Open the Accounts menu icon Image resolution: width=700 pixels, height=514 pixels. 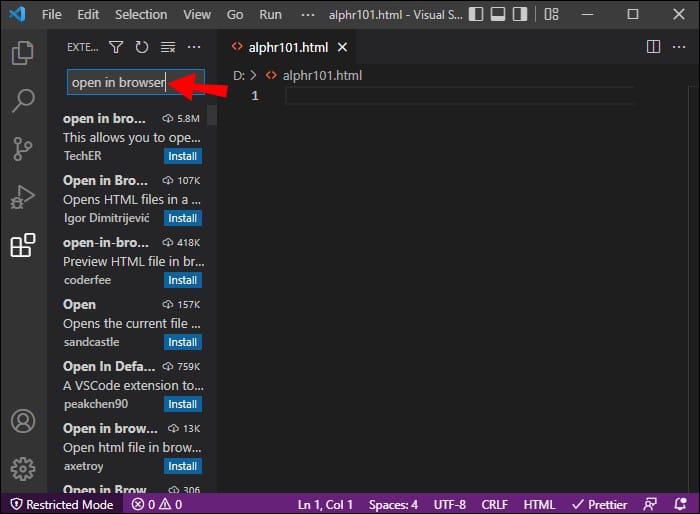tap(22, 421)
